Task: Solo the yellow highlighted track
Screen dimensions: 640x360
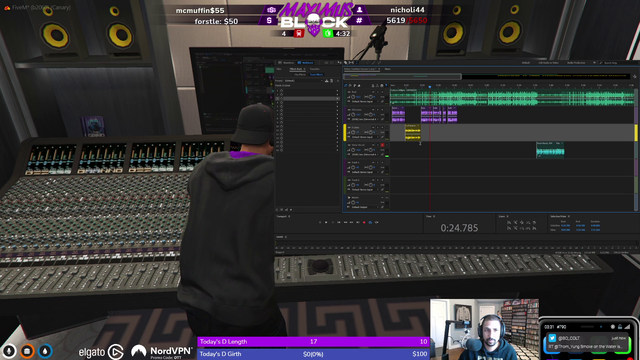Action: (x=378, y=127)
